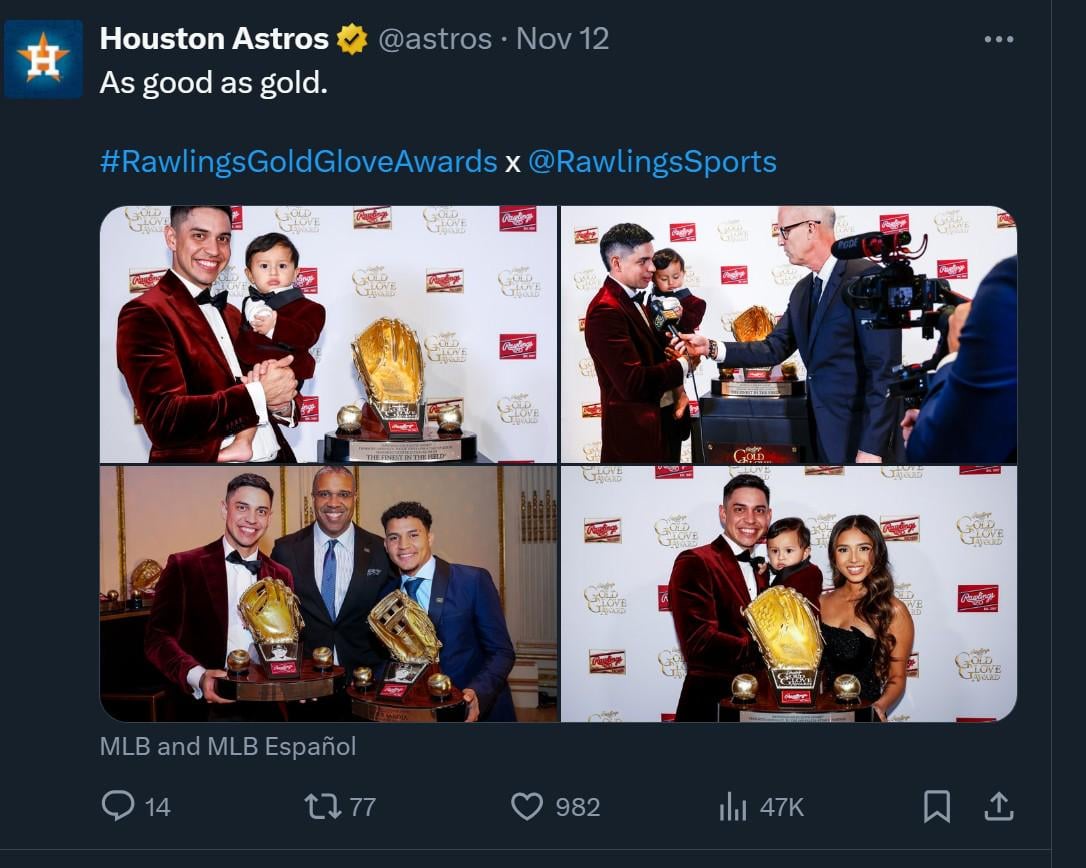
Task: Share the post via share icon
Action: pyautogui.click(x=1000, y=806)
